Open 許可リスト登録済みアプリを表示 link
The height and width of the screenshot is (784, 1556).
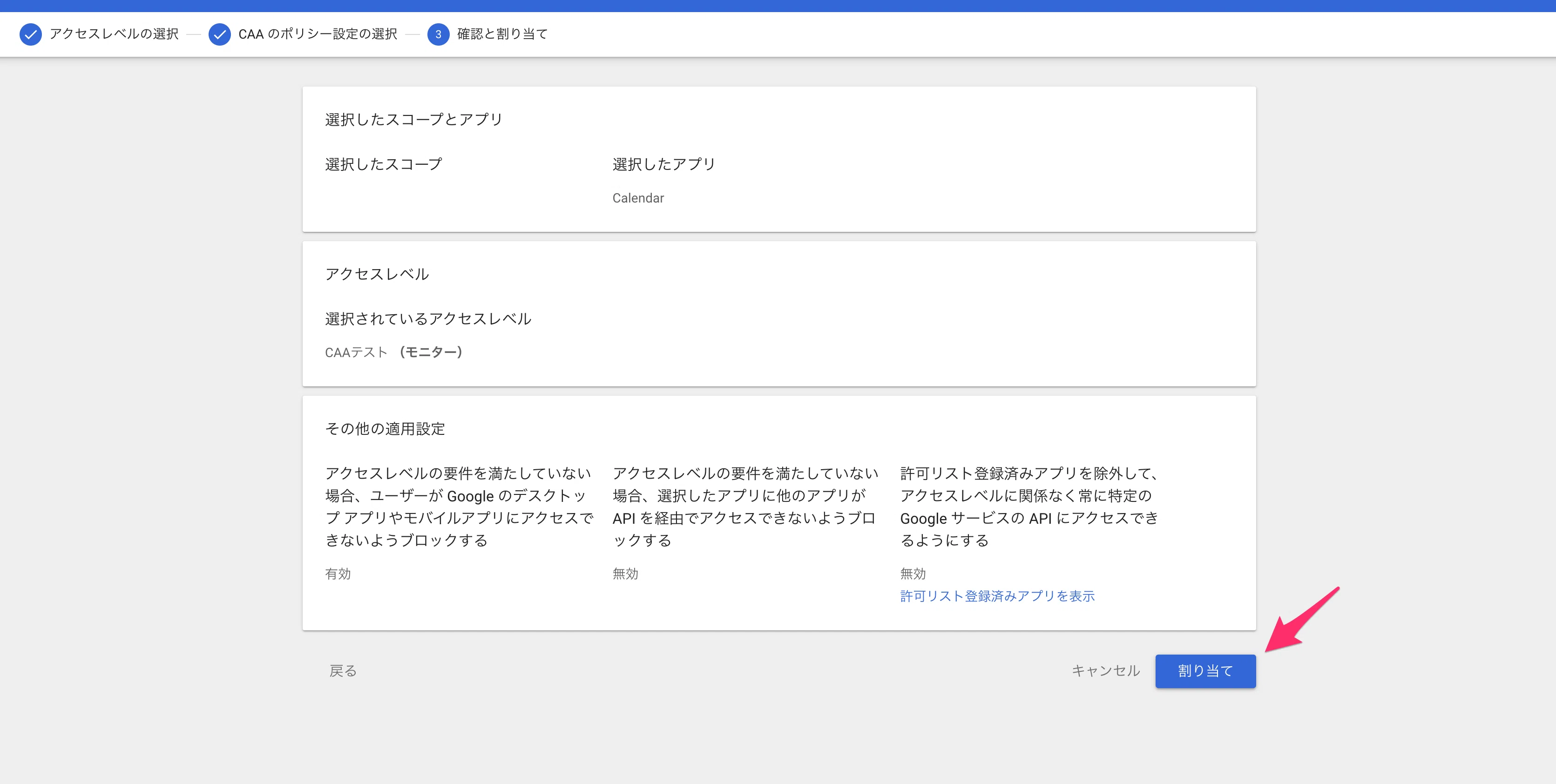[997, 596]
